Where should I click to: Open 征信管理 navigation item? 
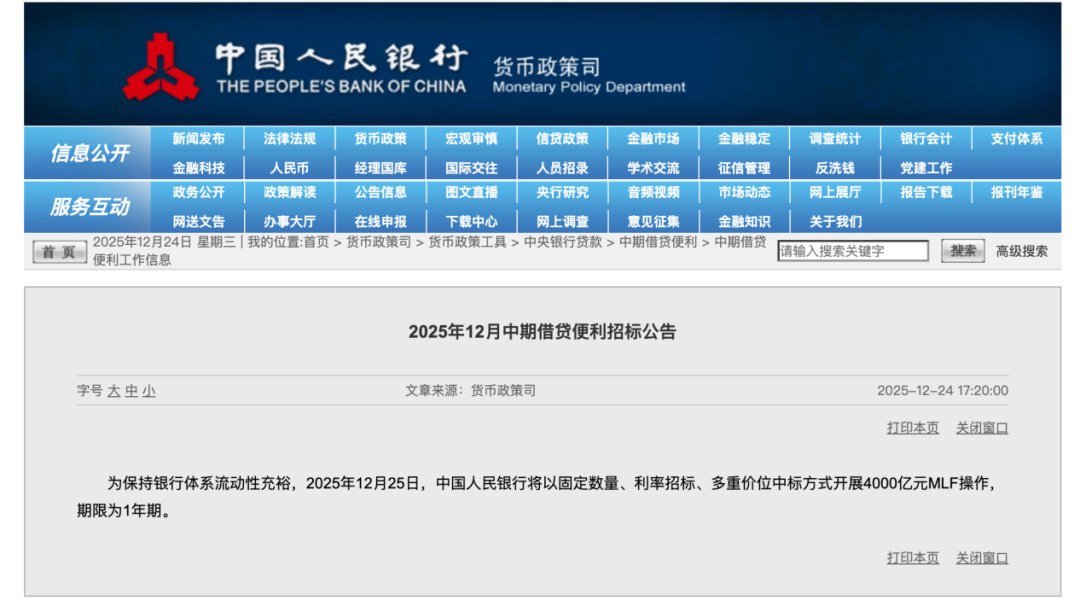[x=744, y=168]
